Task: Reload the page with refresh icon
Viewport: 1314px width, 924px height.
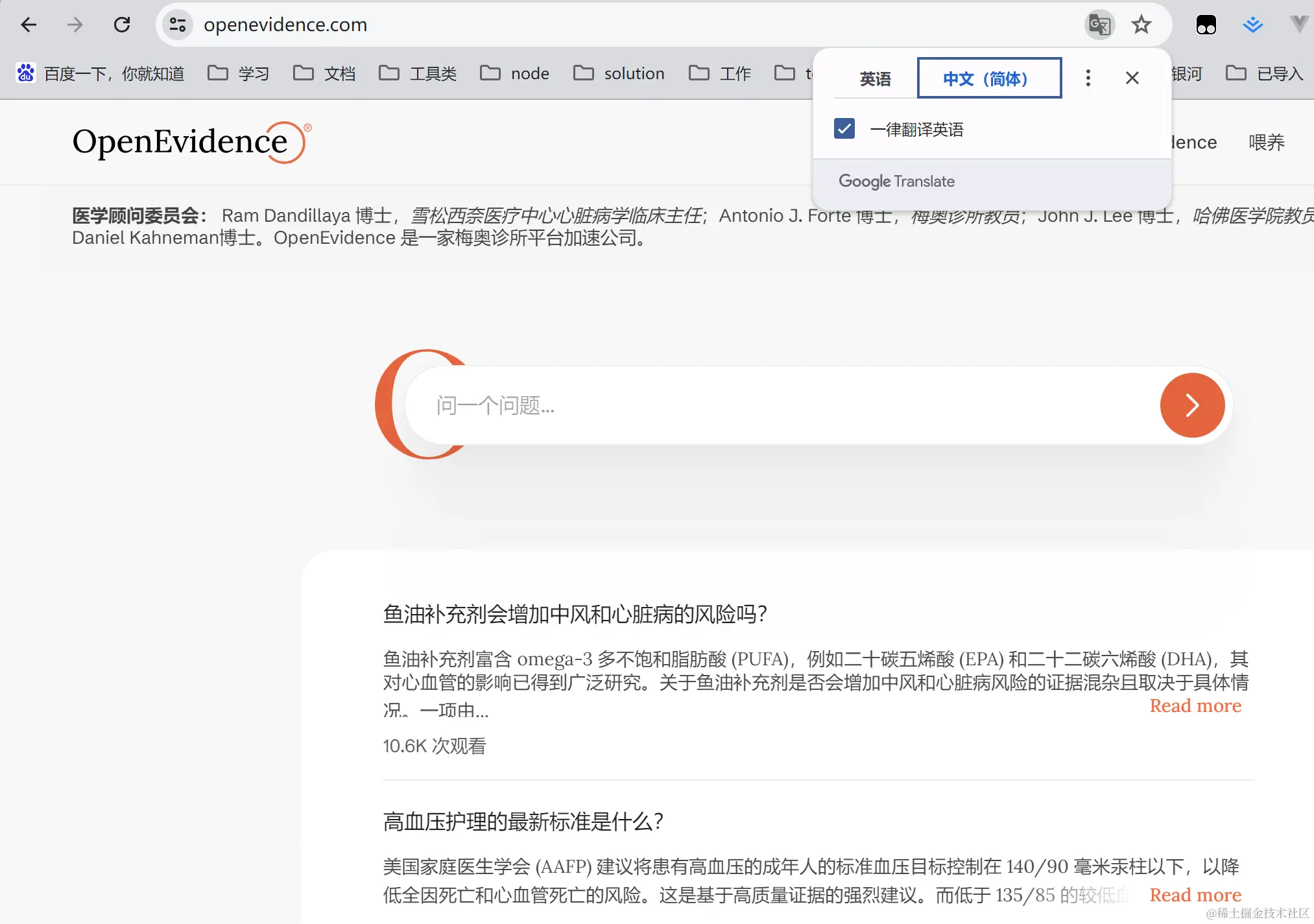Action: pyautogui.click(x=122, y=25)
